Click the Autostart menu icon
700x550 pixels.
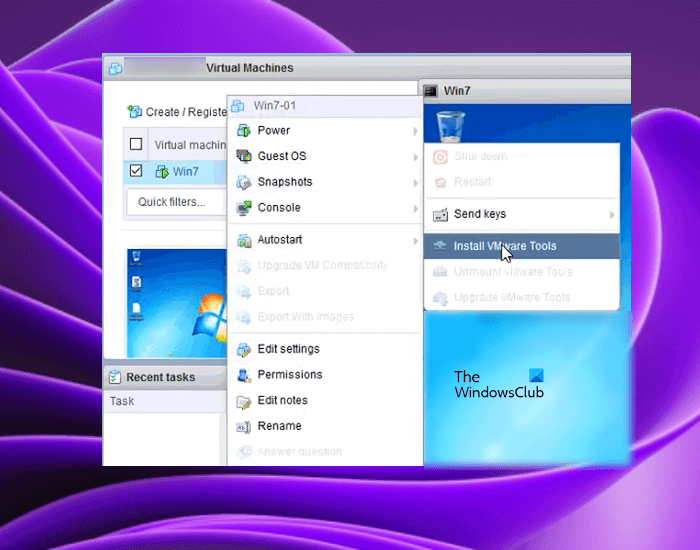pyautogui.click(x=244, y=240)
